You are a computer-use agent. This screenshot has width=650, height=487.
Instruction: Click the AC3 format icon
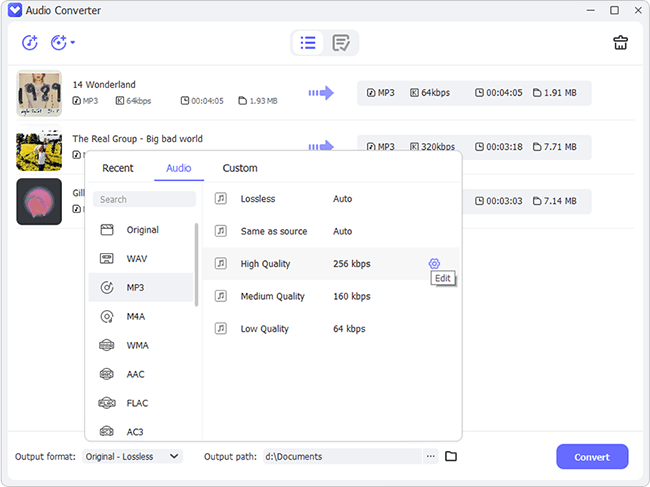[107, 431]
